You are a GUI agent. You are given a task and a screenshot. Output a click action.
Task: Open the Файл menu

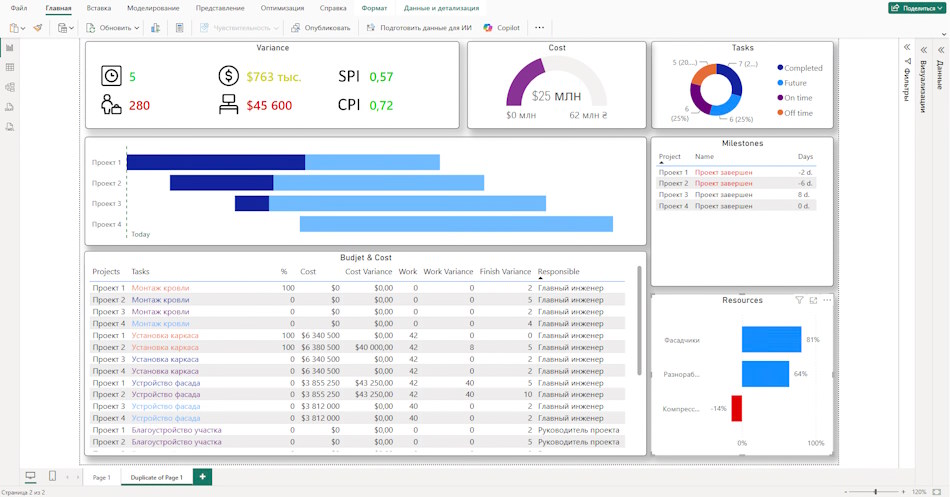(x=19, y=8)
